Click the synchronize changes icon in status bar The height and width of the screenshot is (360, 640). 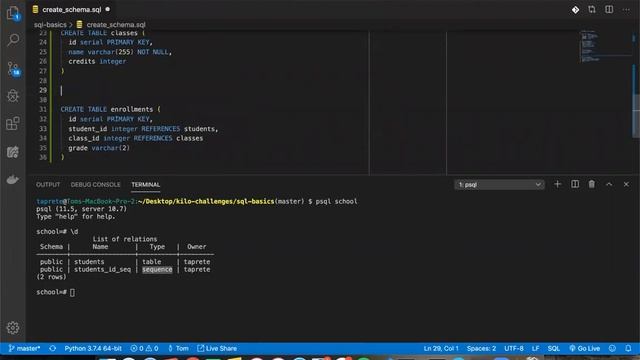click(x=53, y=349)
